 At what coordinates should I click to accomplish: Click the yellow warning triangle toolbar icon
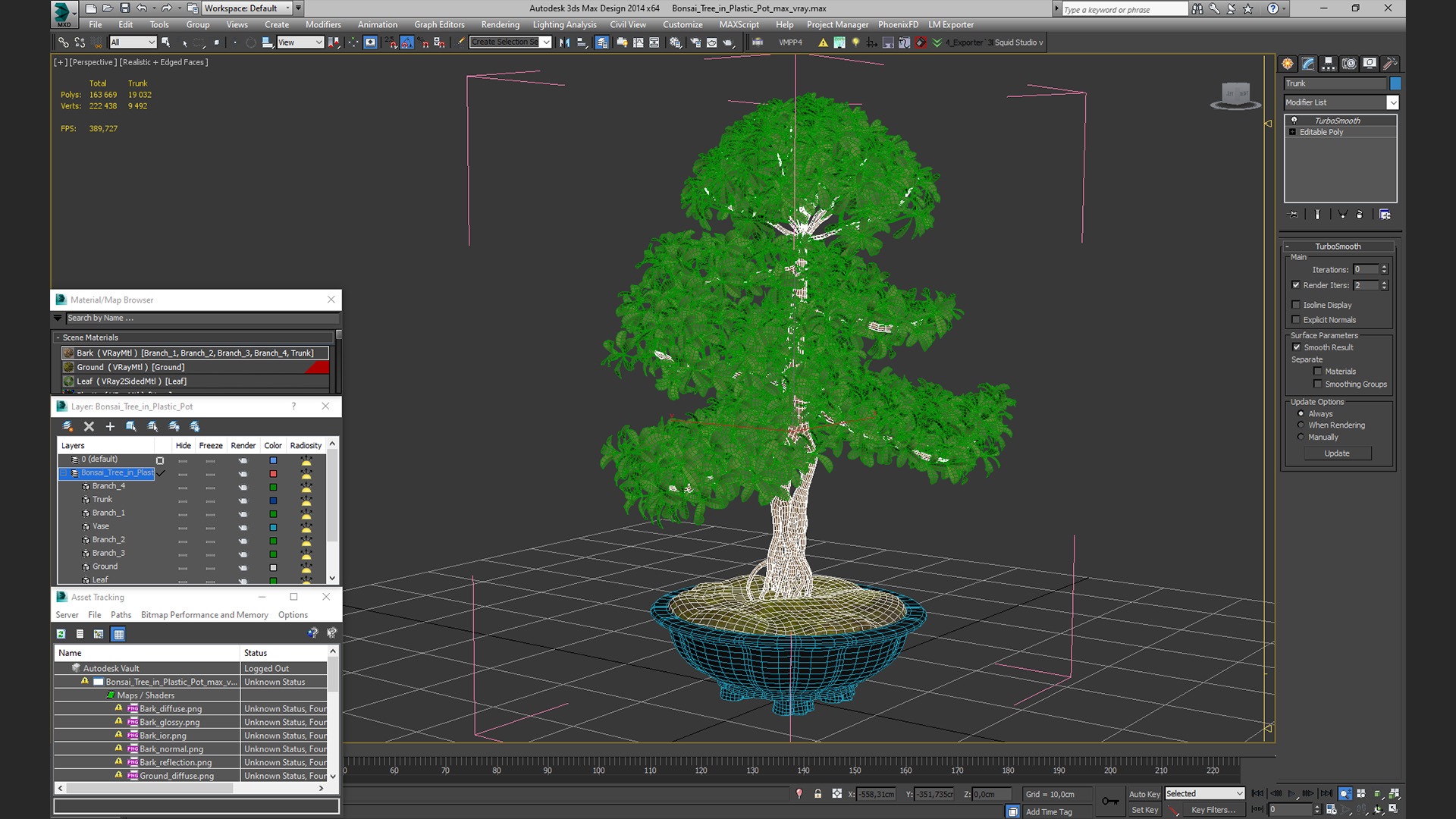[823, 42]
